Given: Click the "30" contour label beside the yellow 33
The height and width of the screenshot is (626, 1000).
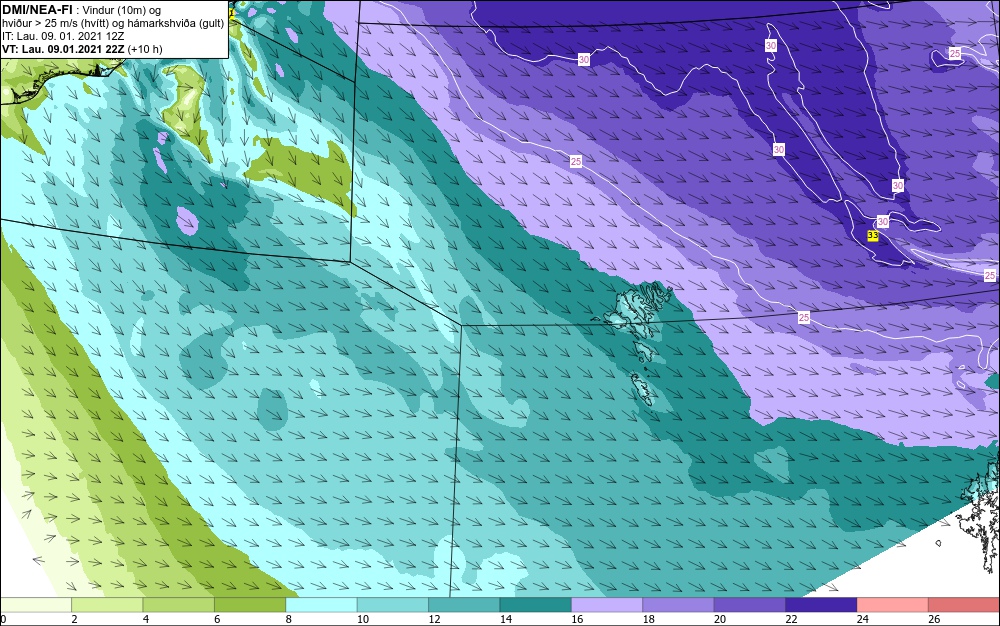Looking at the screenshot, I should 883,221.
